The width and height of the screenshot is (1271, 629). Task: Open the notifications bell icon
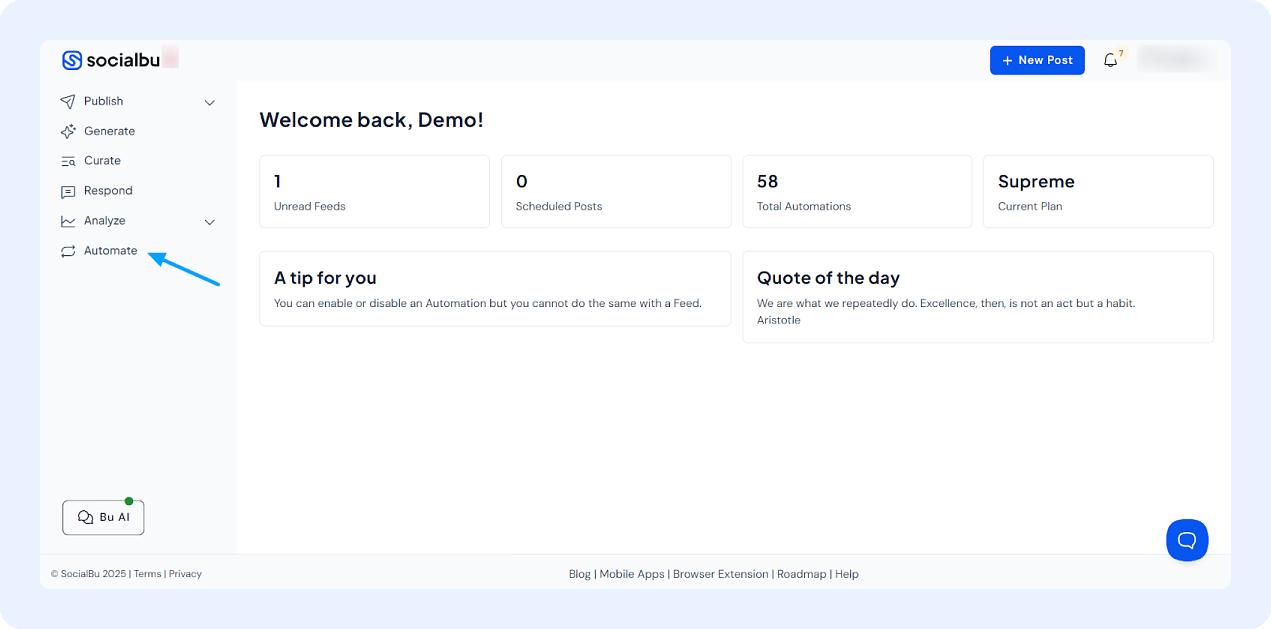coord(1110,60)
